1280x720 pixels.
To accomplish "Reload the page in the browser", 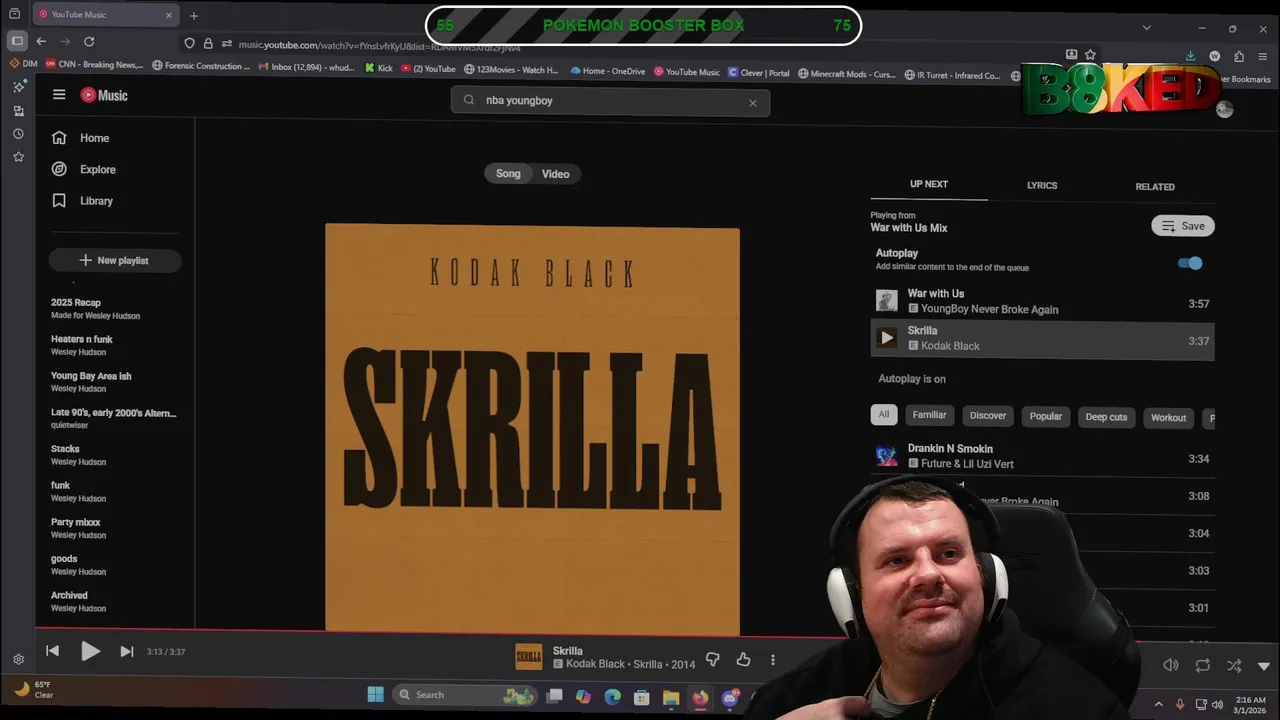I will 89,41.
